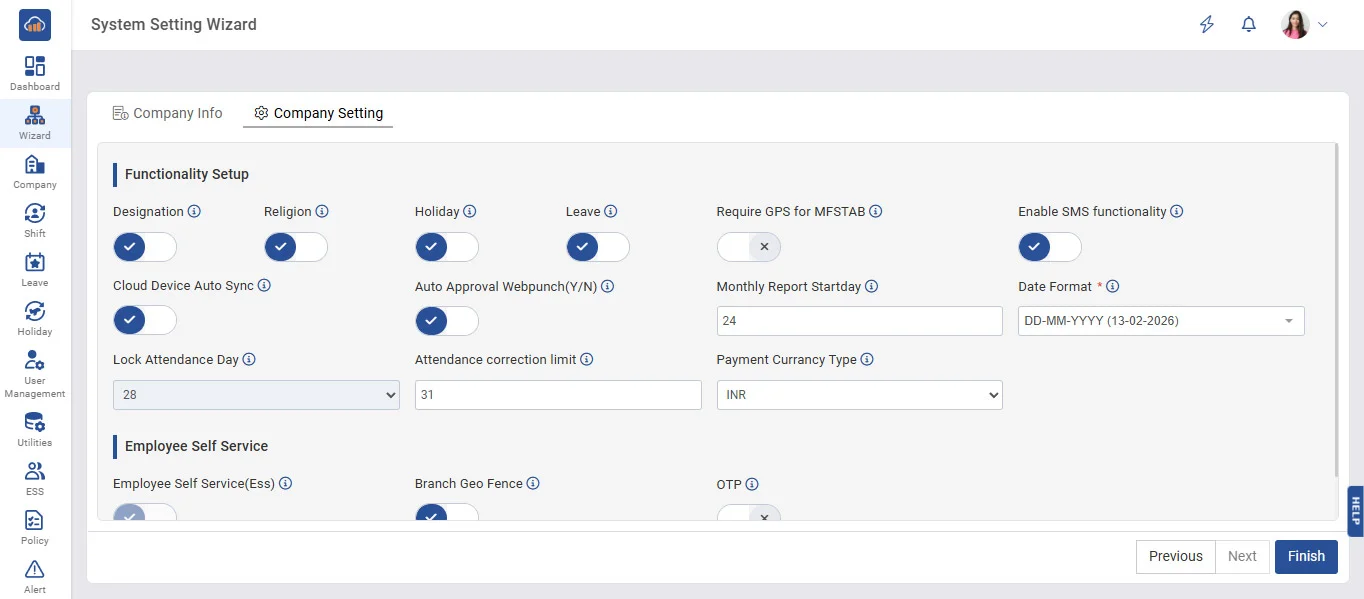This screenshot has height=599, width=1364.
Task: Expand the Lock Attendance Day dropdown
Action: 256,395
